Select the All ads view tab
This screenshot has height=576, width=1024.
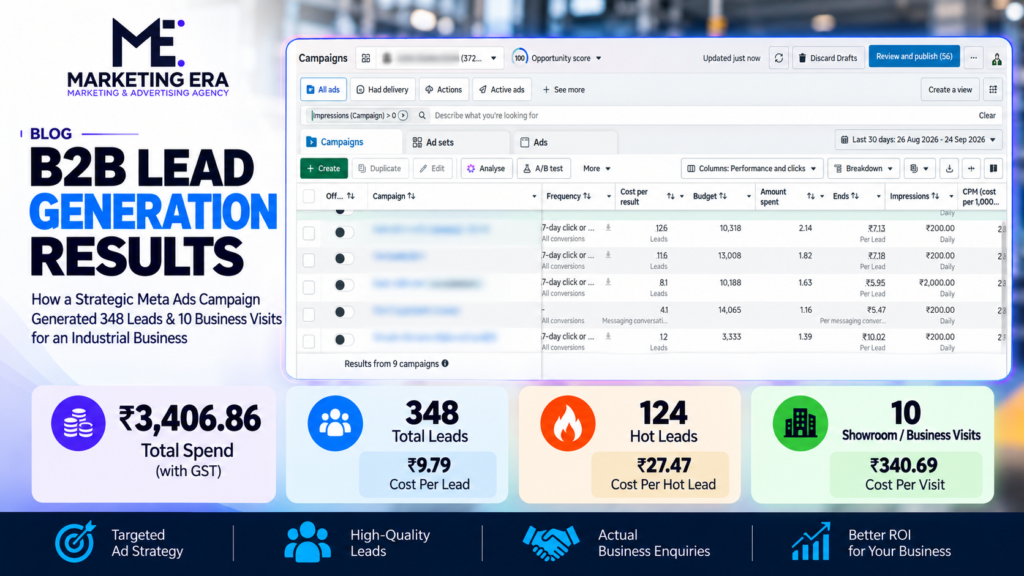coord(323,89)
